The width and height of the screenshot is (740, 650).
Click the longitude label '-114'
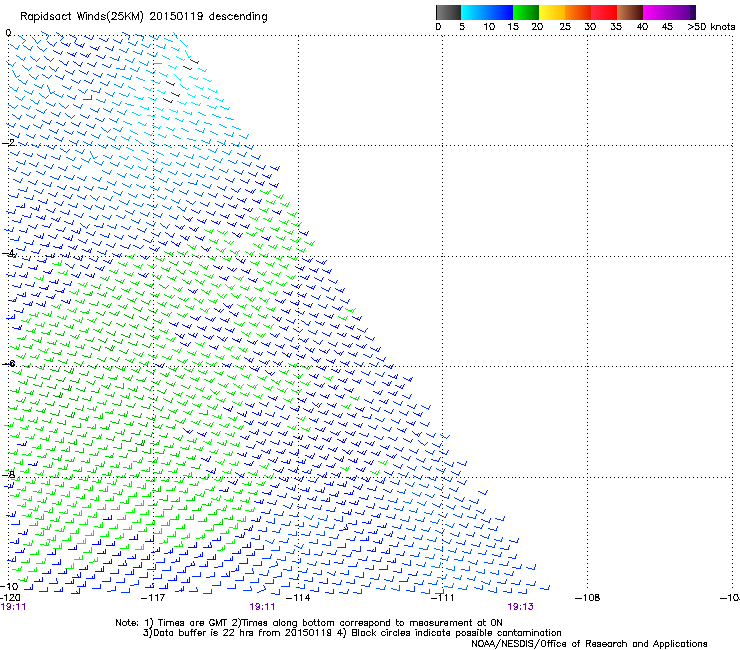click(x=298, y=598)
